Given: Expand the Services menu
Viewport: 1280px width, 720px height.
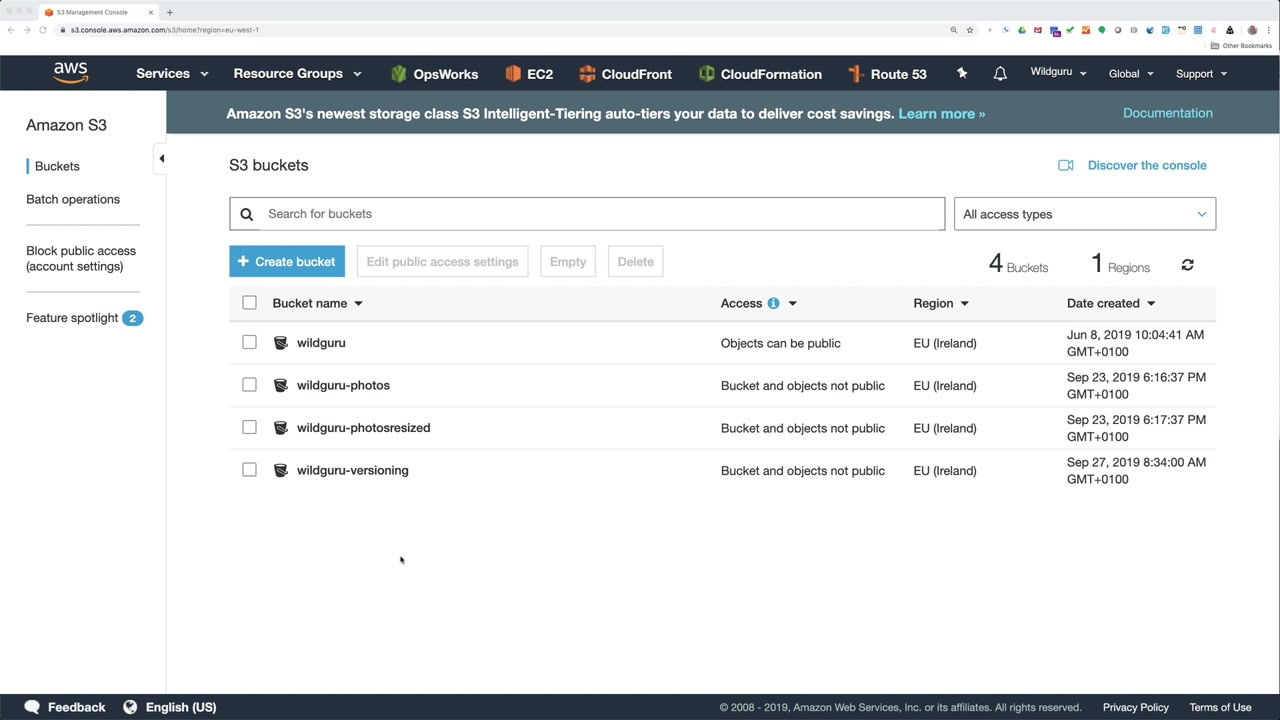Looking at the screenshot, I should pos(172,74).
